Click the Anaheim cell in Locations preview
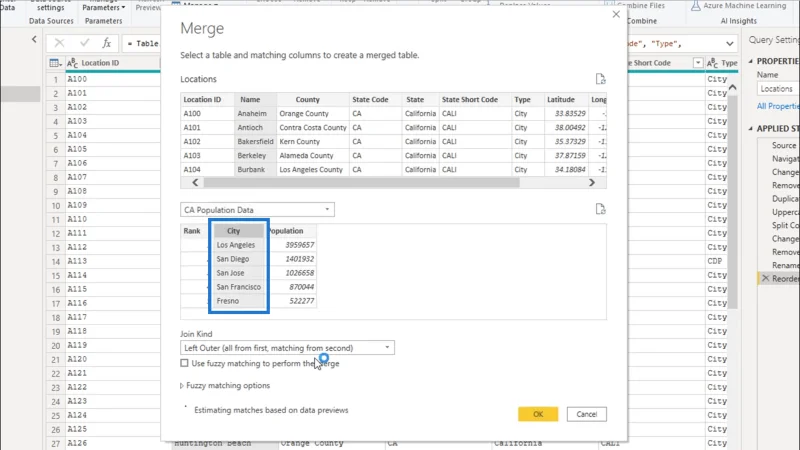Viewport: 800px width, 450px height. [x=255, y=113]
